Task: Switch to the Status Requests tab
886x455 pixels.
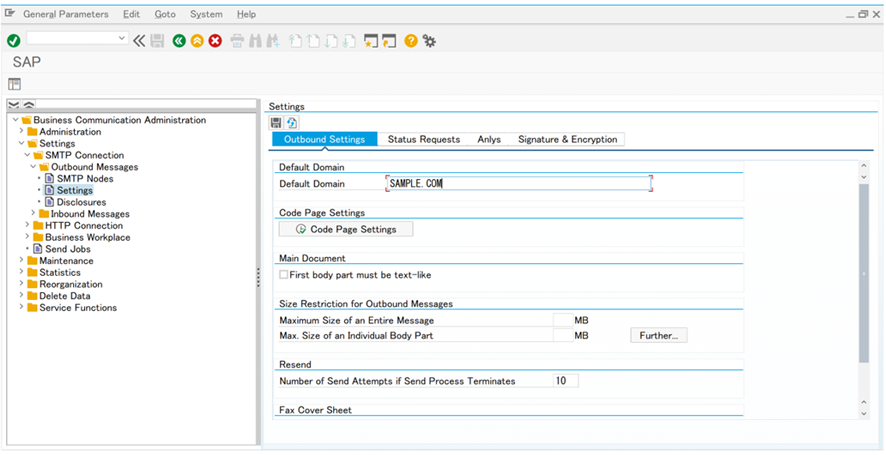Action: point(424,139)
